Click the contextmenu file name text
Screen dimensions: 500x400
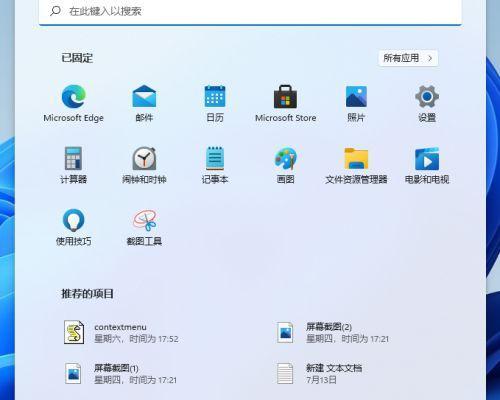(x=120, y=327)
